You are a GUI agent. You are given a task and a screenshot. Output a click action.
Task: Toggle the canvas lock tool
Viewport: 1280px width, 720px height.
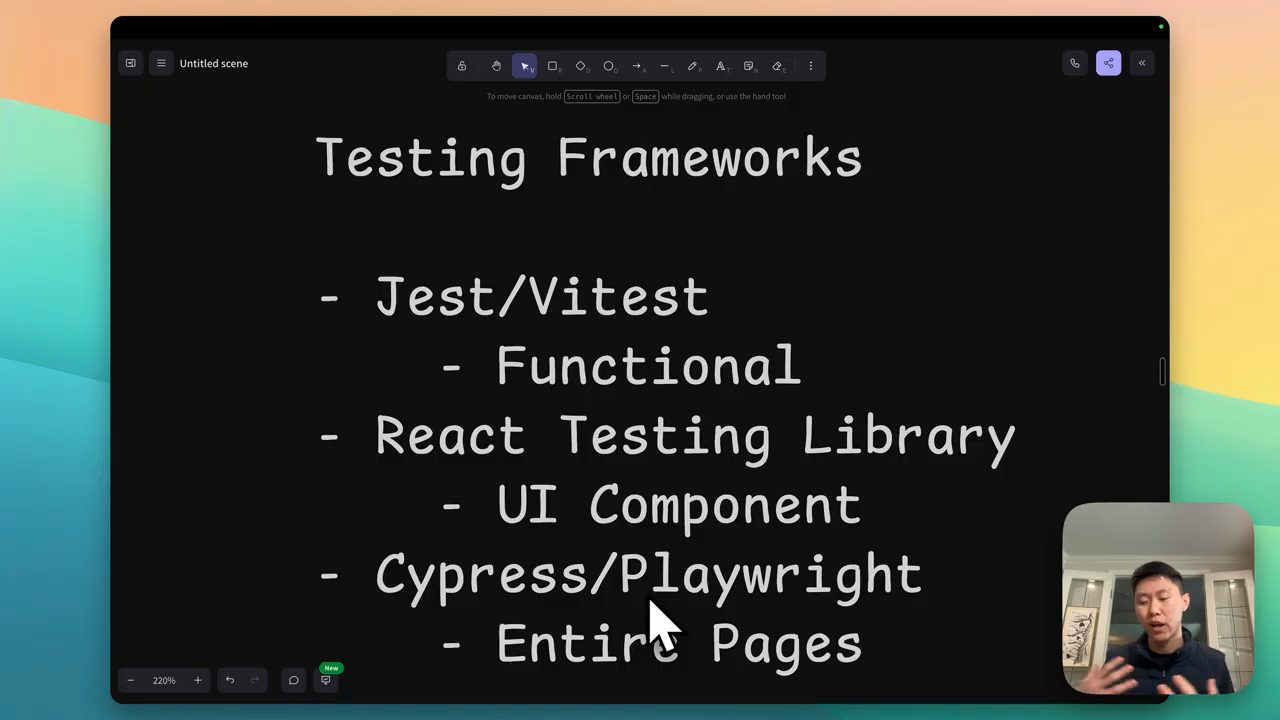pyautogui.click(x=462, y=66)
